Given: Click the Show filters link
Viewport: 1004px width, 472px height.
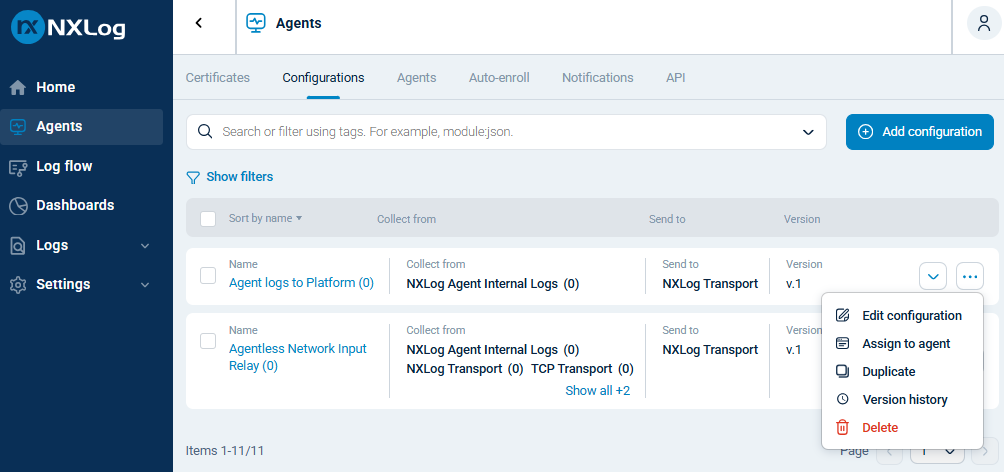Looking at the screenshot, I should click(x=239, y=177).
